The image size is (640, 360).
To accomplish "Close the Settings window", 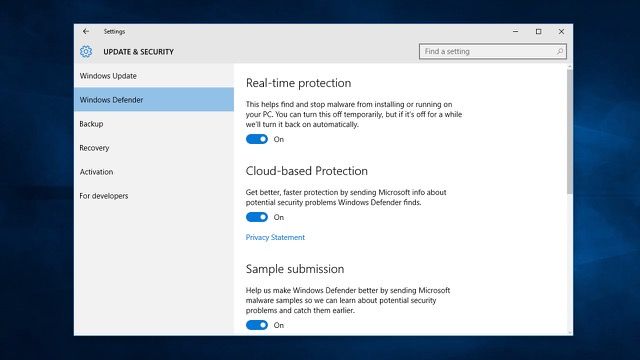I will tap(561, 31).
